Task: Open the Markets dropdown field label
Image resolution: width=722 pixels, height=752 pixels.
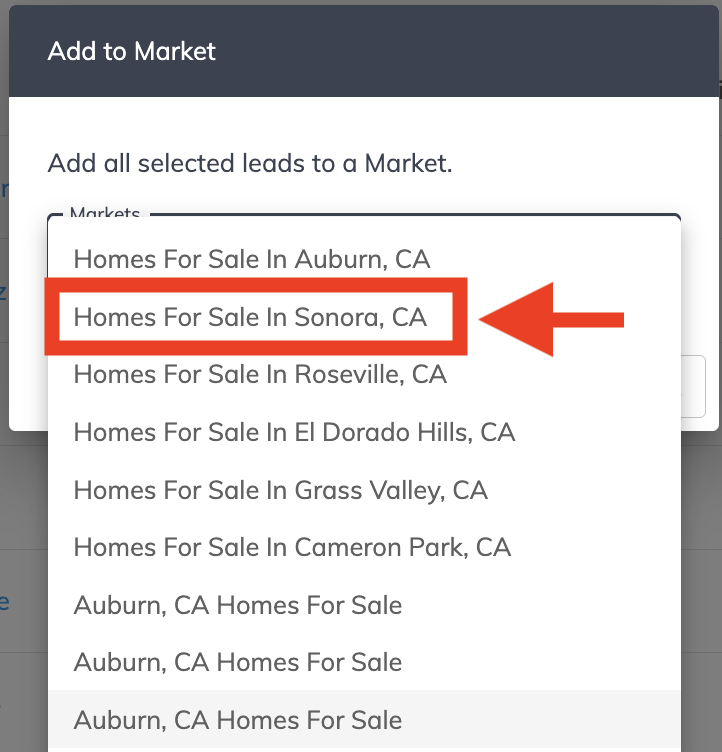Action: click(x=105, y=212)
